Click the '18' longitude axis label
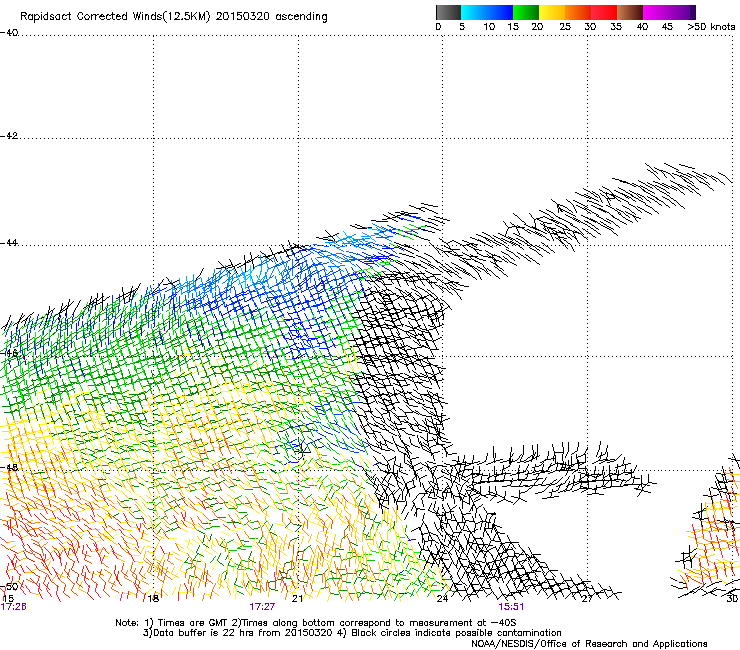The image size is (740, 650). click(153, 599)
